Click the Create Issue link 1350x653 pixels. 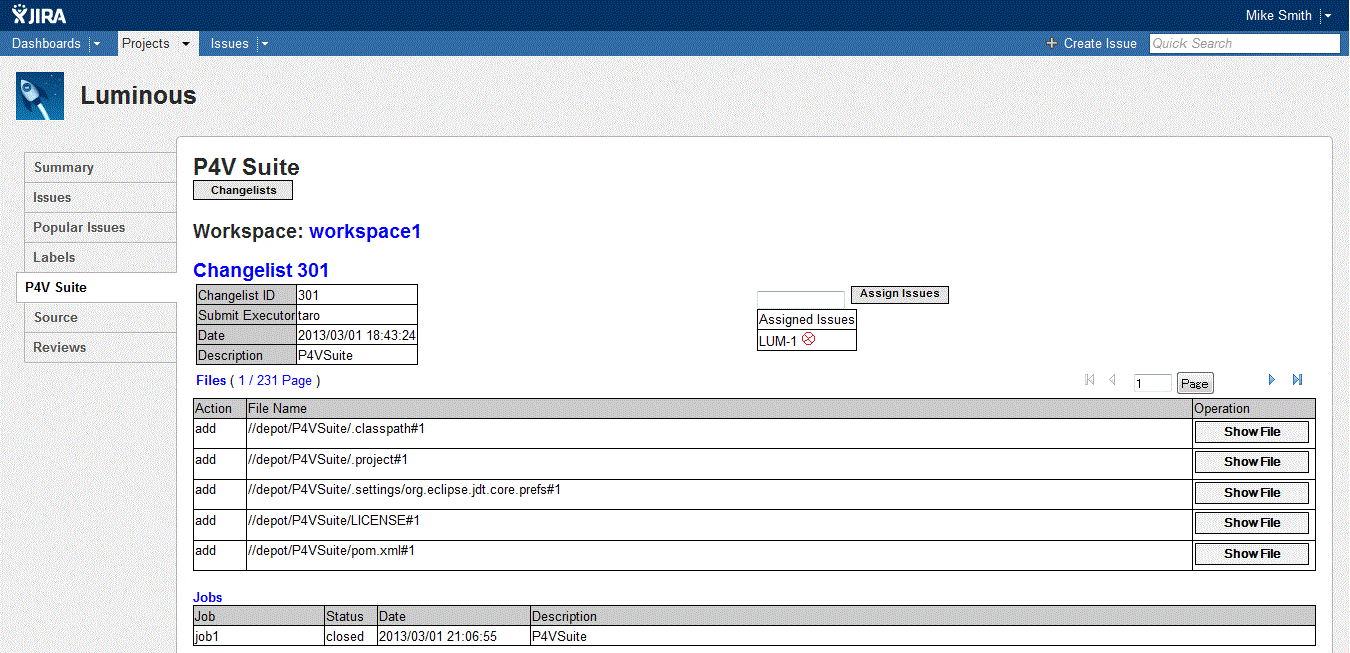pyautogui.click(x=1100, y=43)
